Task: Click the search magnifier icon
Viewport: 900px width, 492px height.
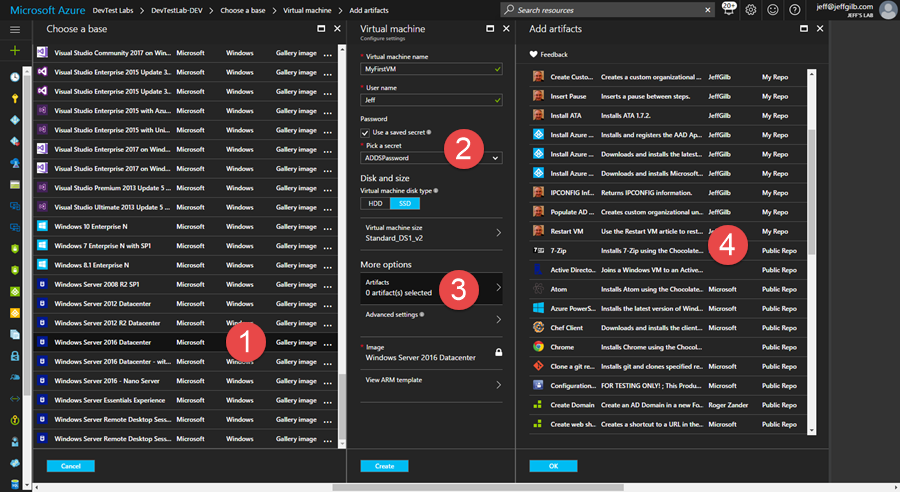Action: coord(509,10)
